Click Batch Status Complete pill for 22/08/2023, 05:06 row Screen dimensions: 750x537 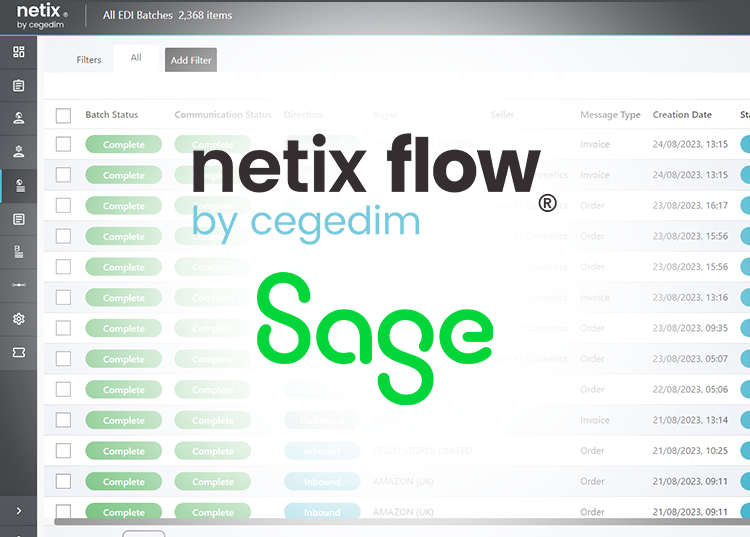(123, 389)
